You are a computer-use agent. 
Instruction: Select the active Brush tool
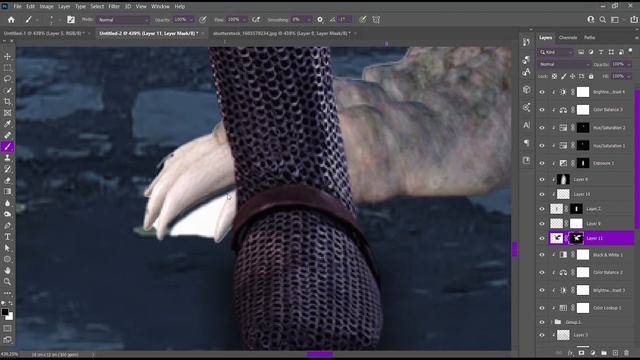(x=7, y=147)
